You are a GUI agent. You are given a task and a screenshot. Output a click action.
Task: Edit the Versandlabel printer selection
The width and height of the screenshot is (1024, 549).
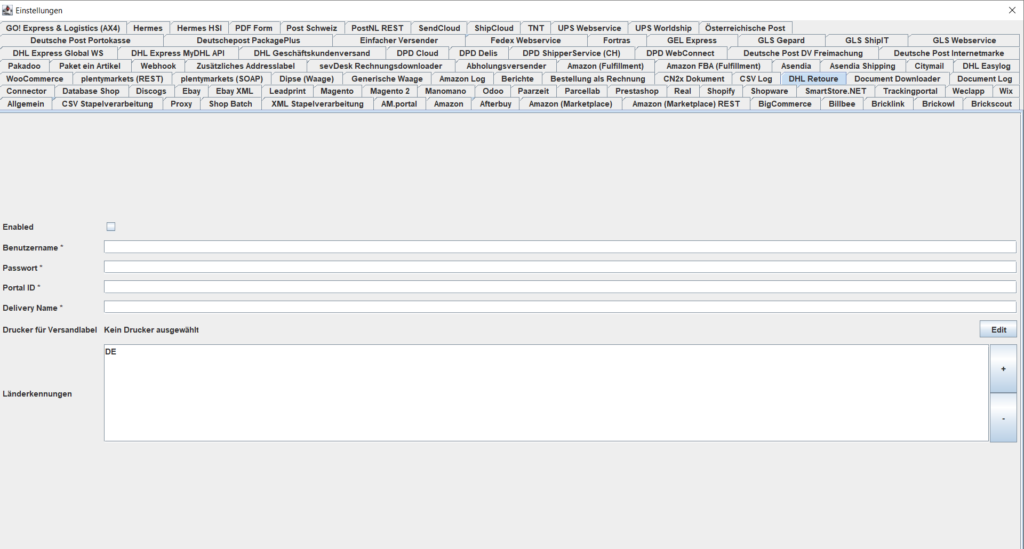click(998, 330)
